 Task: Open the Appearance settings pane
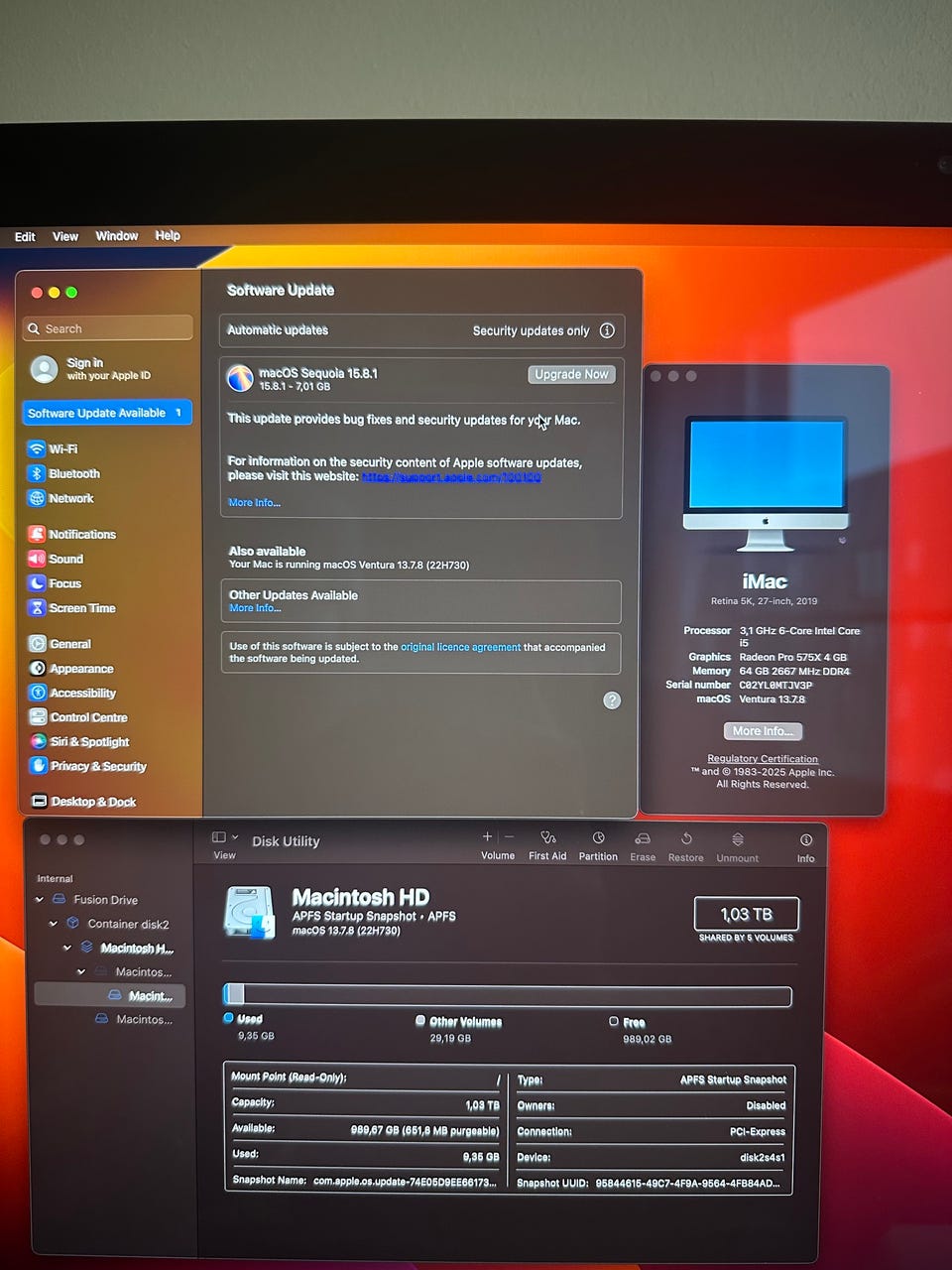tap(71, 669)
